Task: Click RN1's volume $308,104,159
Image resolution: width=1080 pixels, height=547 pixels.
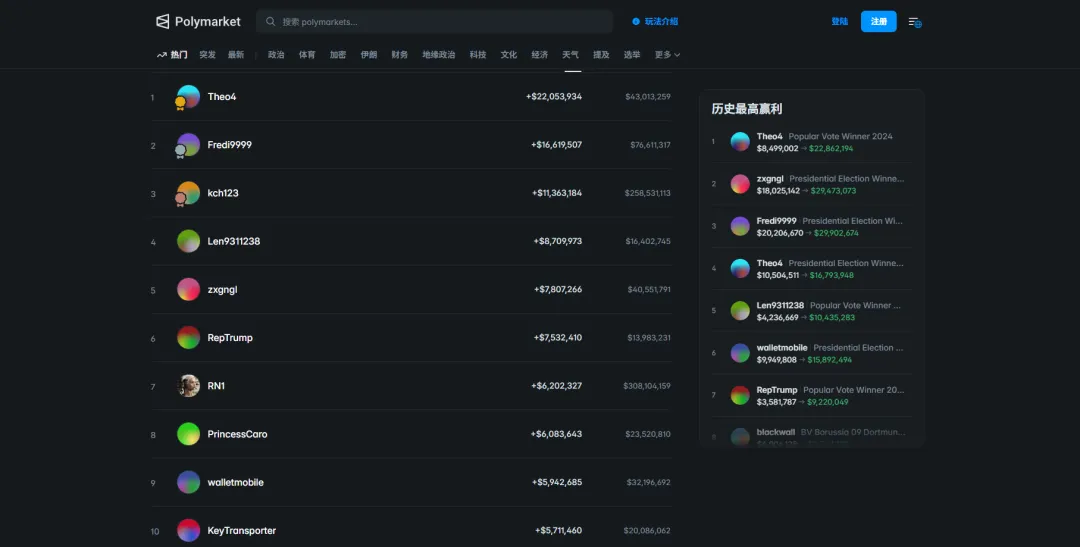Action: pos(647,386)
